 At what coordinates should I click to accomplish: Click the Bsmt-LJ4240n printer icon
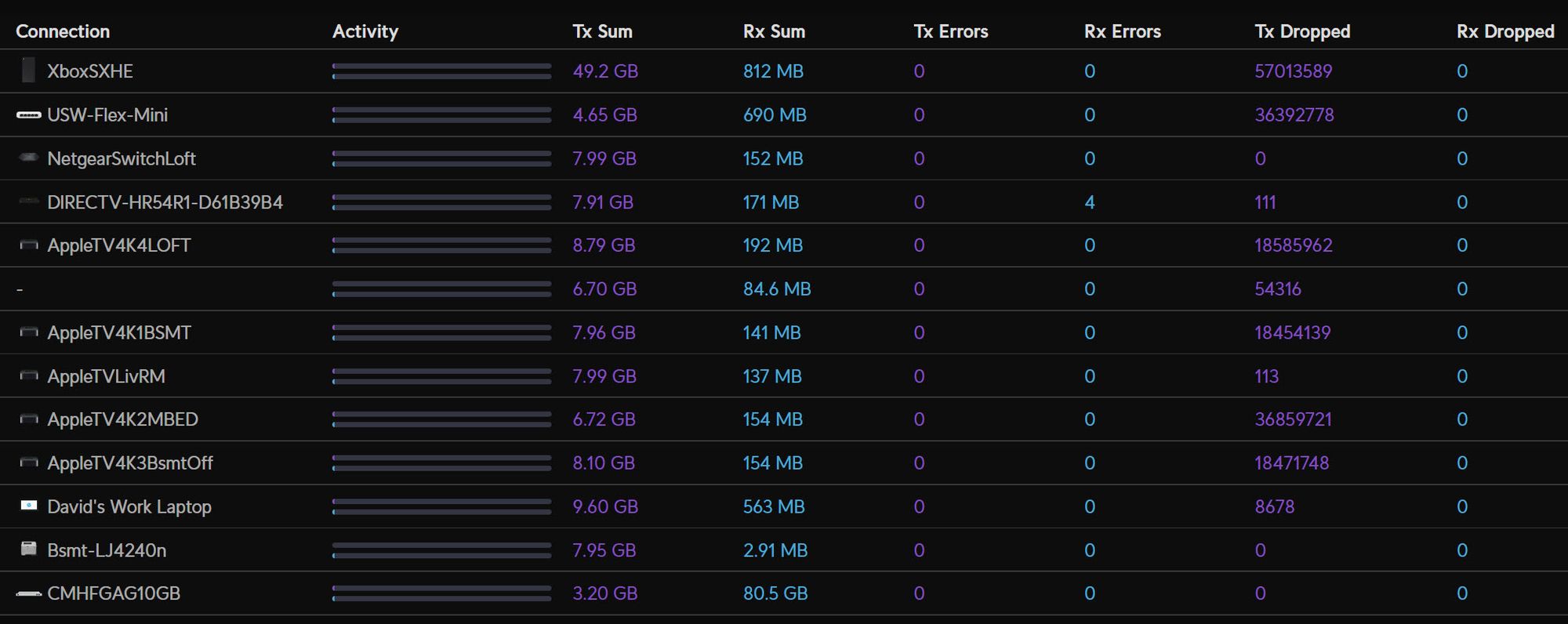click(x=28, y=549)
